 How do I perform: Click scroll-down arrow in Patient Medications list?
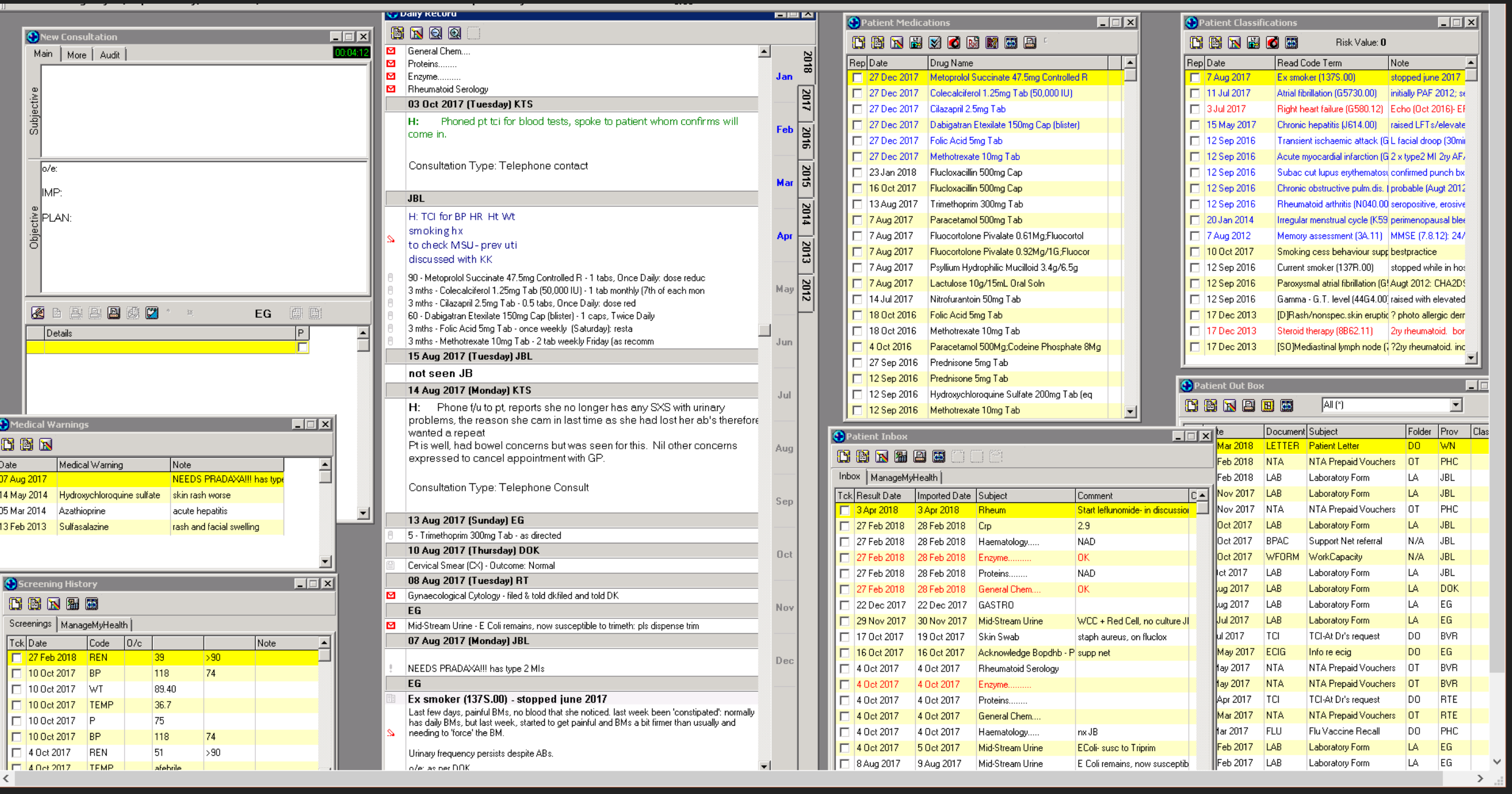[1130, 411]
